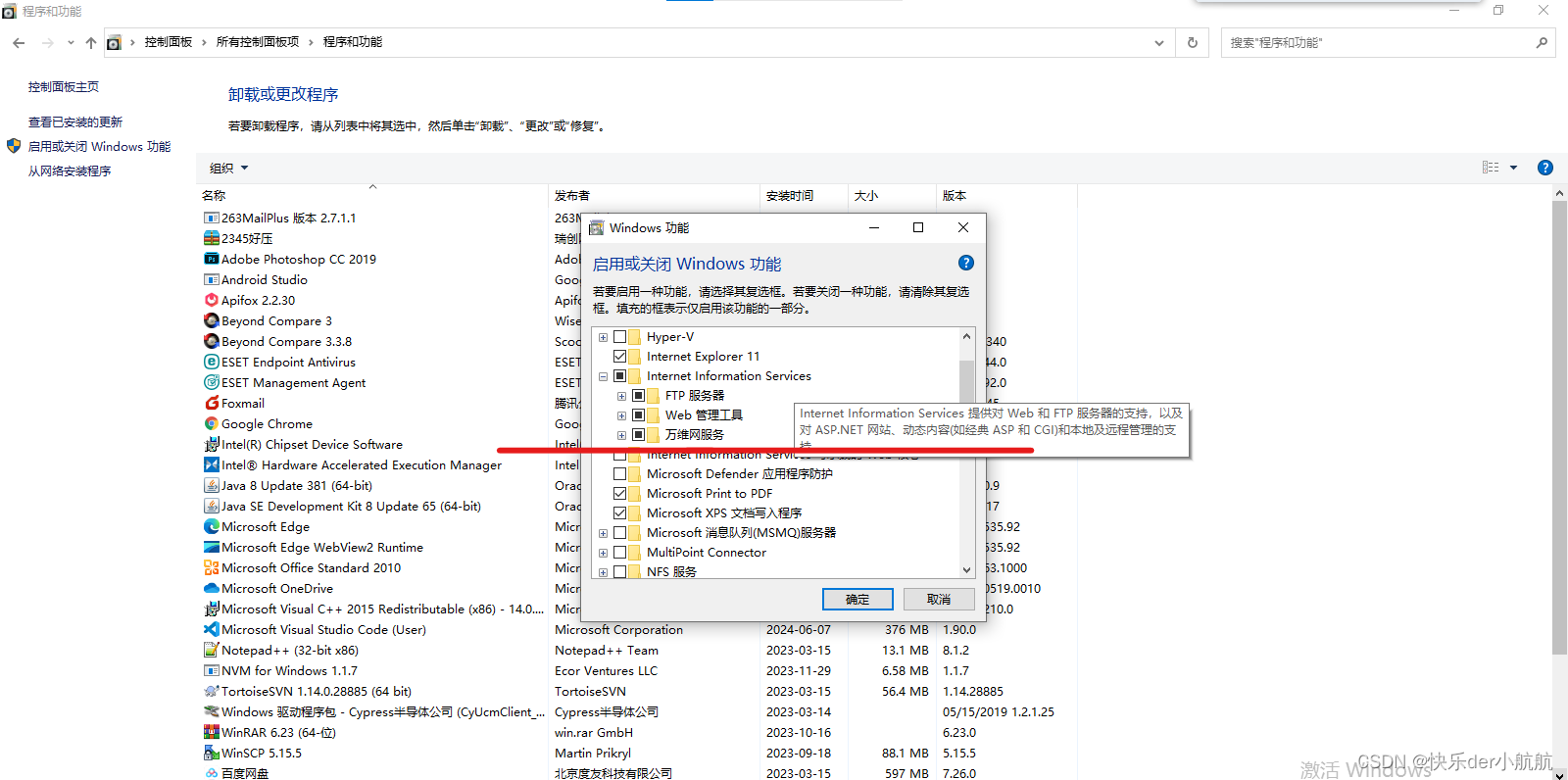
Task: Select the WinSCP 5.15.5 icon
Action: click(x=211, y=753)
